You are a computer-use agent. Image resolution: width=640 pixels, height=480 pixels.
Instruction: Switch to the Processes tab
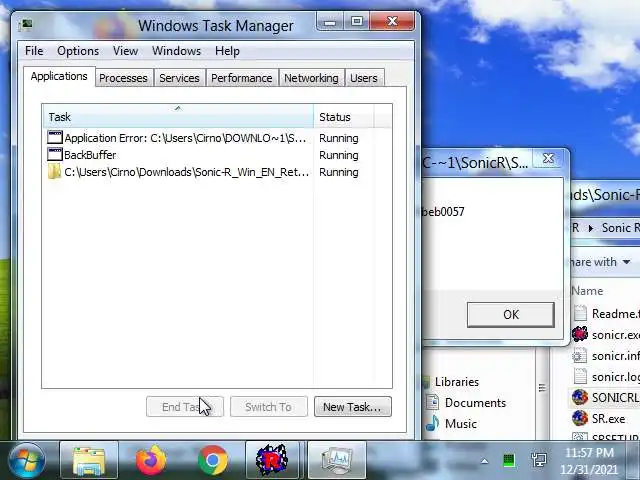[123, 78]
